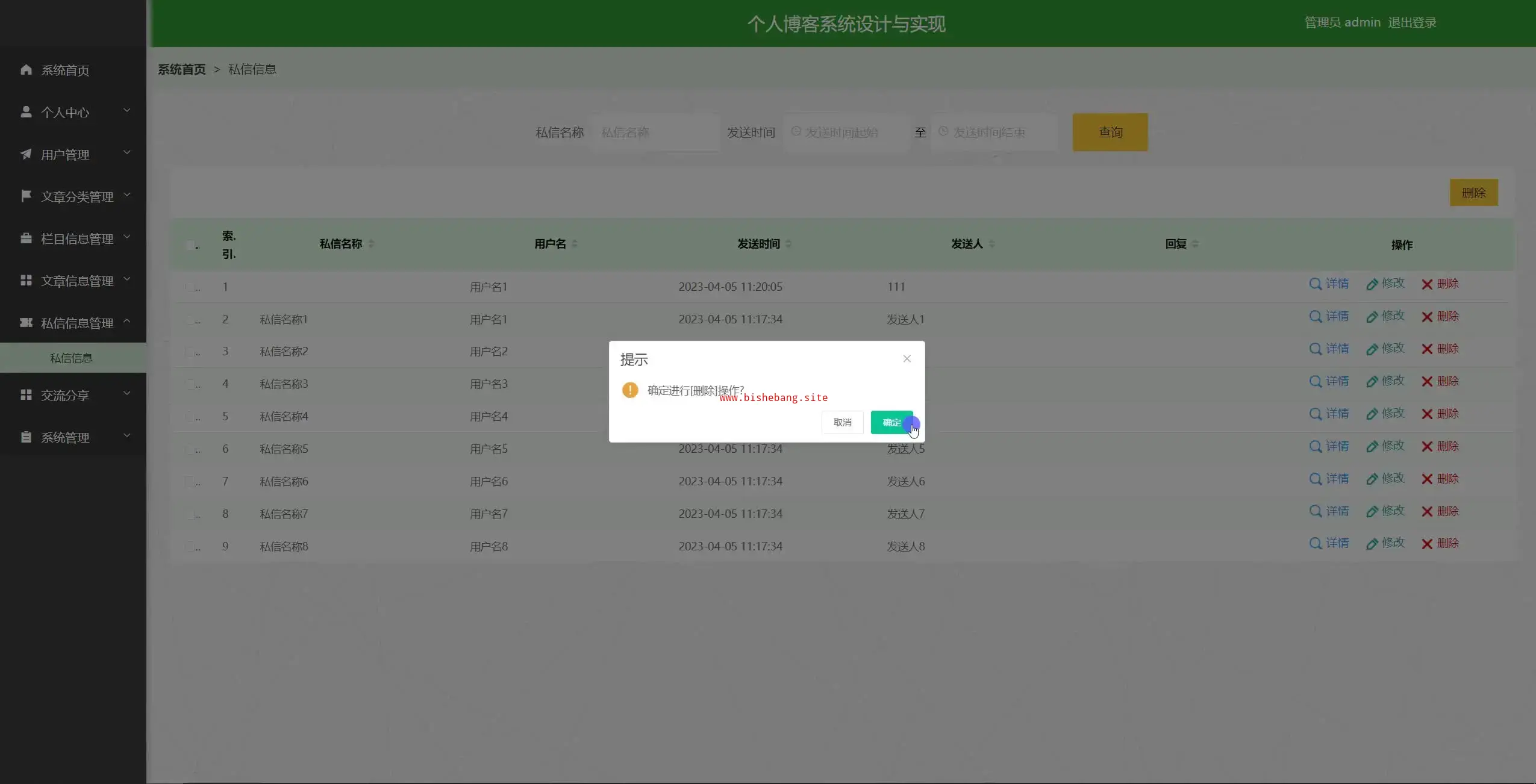Viewport: 1536px width, 784px height.
Task: Check the checkbox for row 2 私信名称1
Action: pyautogui.click(x=191, y=320)
